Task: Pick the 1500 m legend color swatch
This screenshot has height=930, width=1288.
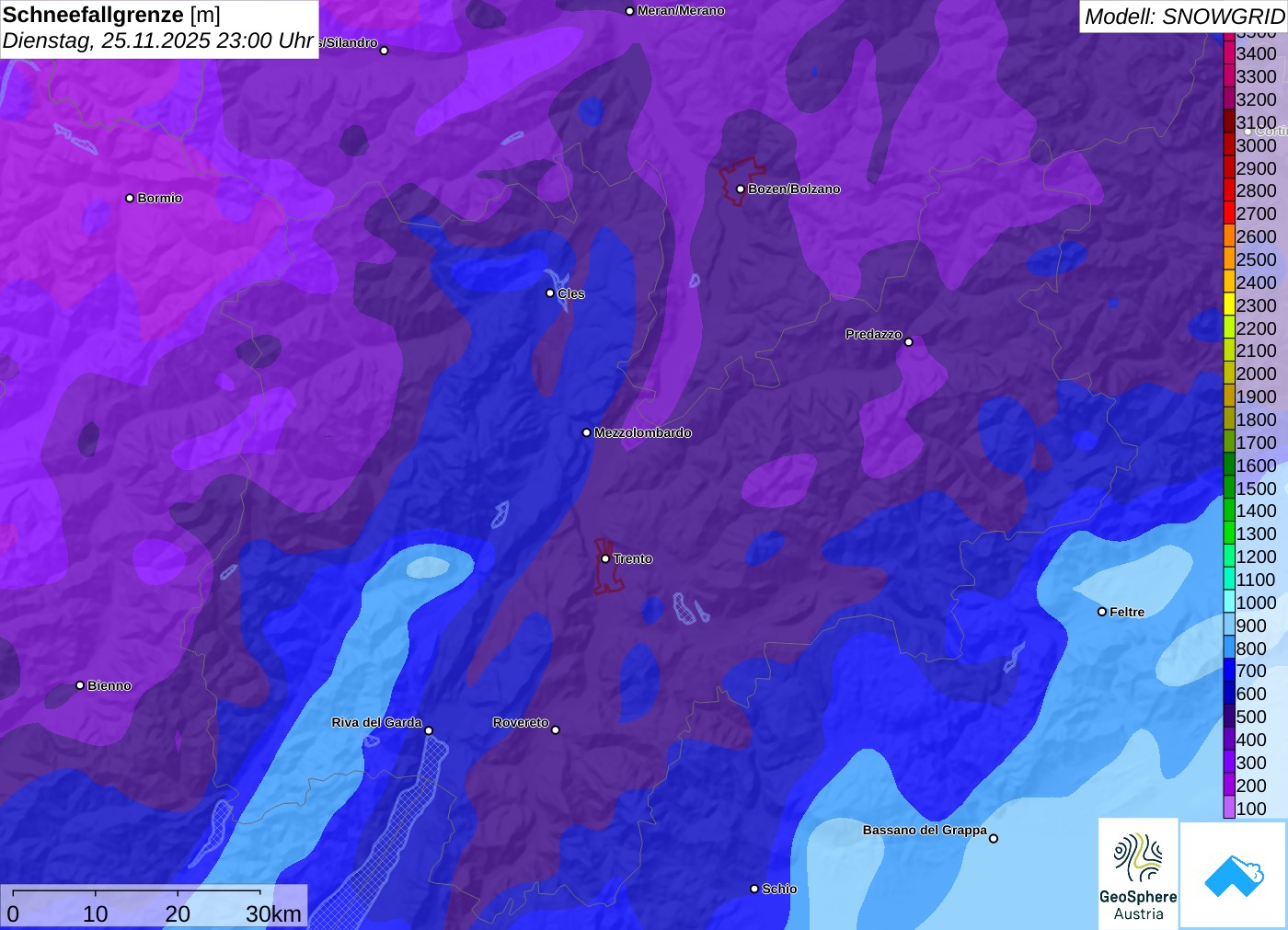Action: coord(1228,488)
